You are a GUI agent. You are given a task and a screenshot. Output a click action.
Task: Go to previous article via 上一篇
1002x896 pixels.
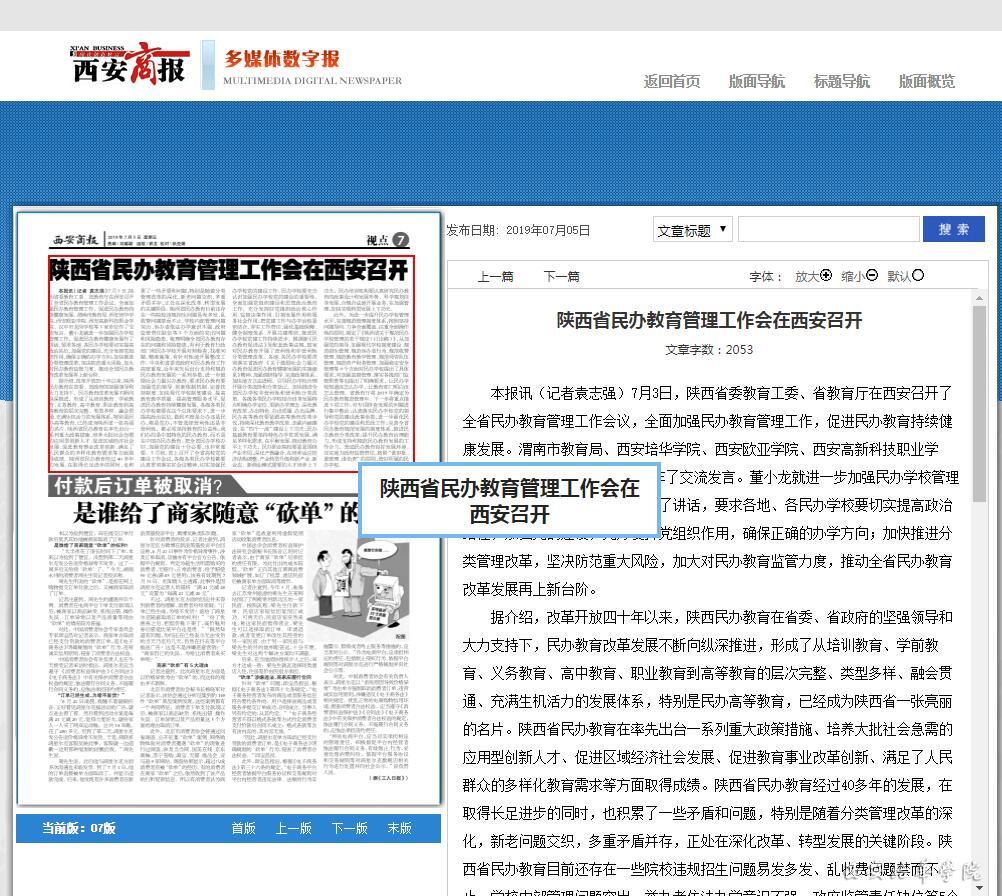pyautogui.click(x=495, y=277)
